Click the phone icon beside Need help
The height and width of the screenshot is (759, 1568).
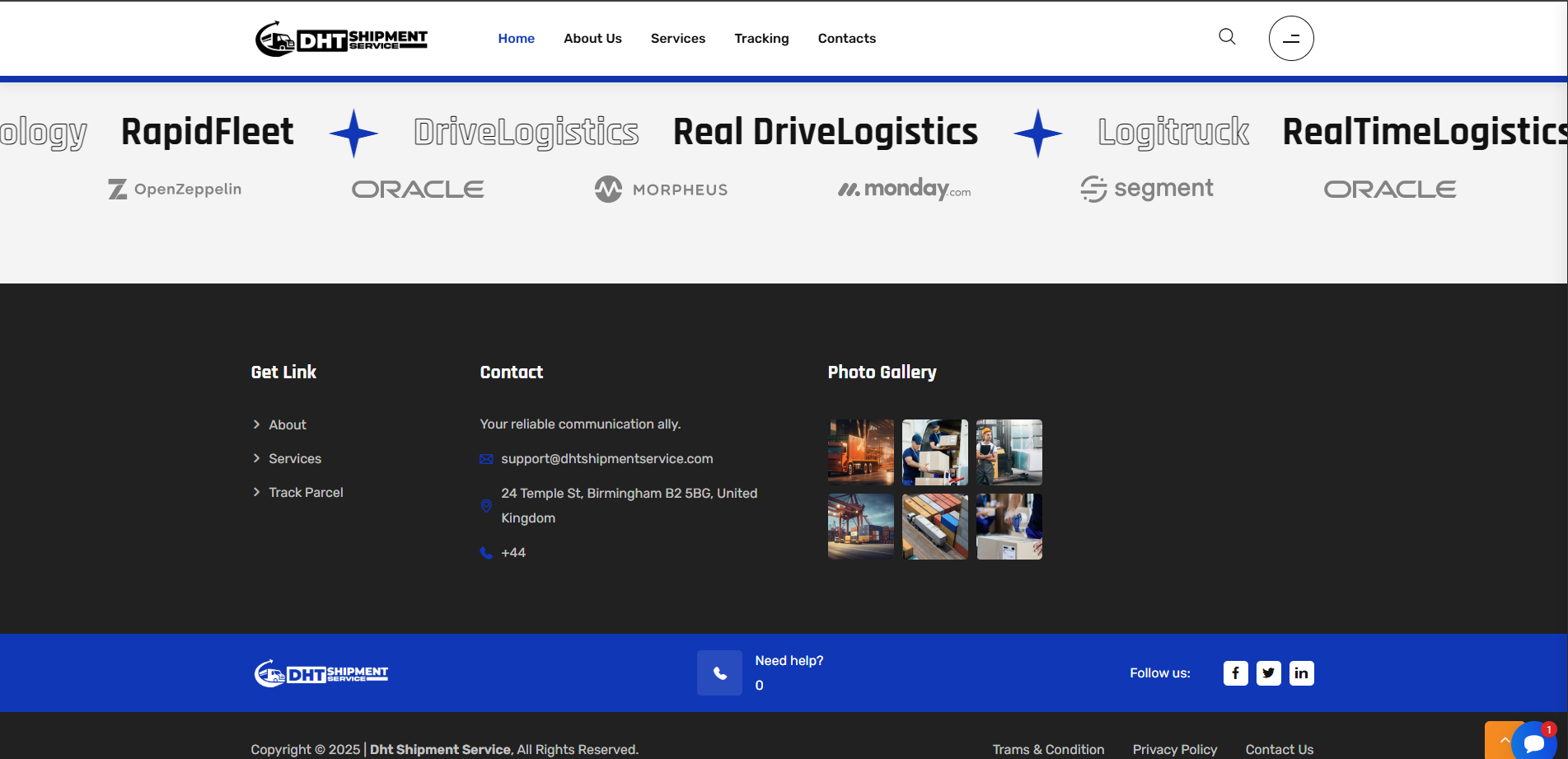[x=719, y=673]
